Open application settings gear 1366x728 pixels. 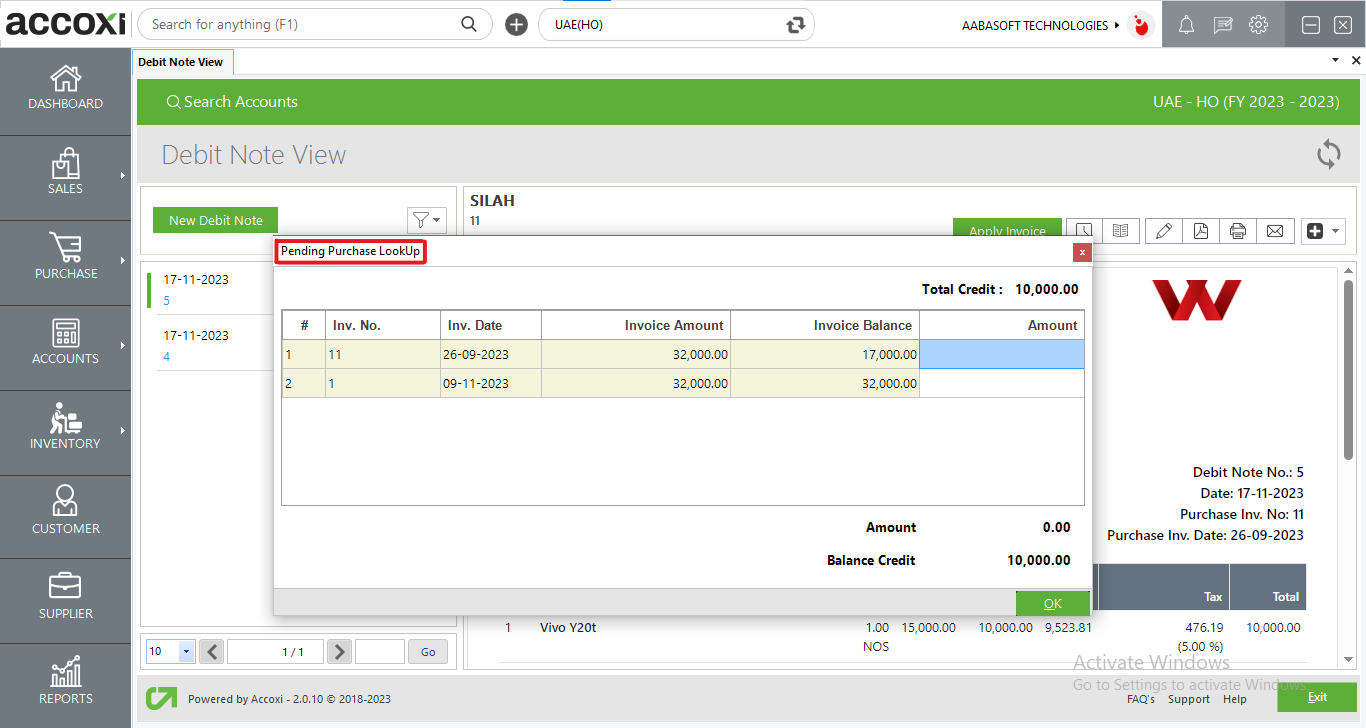(x=1258, y=24)
